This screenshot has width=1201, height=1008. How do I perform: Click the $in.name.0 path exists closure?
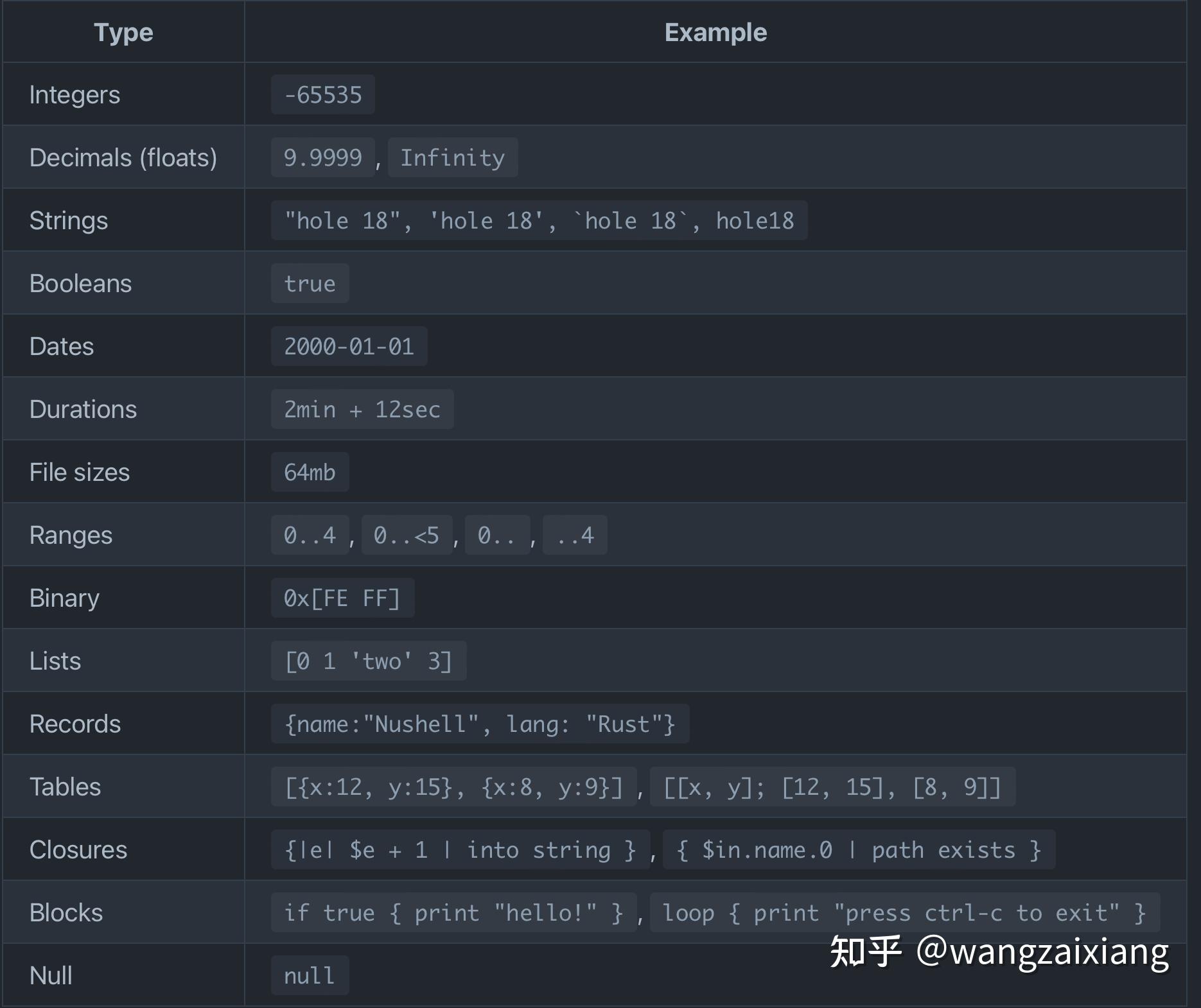coord(858,850)
